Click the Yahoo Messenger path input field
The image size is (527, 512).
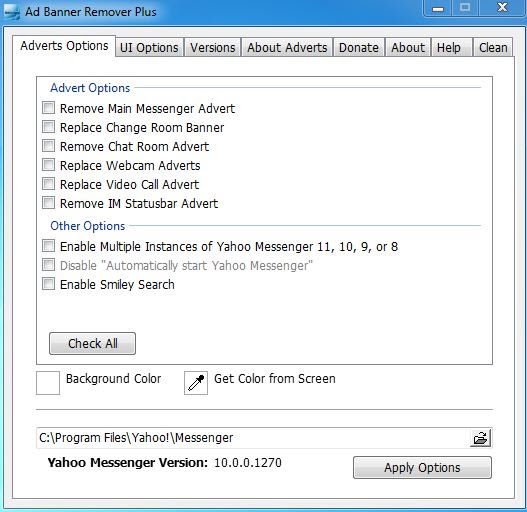253,438
